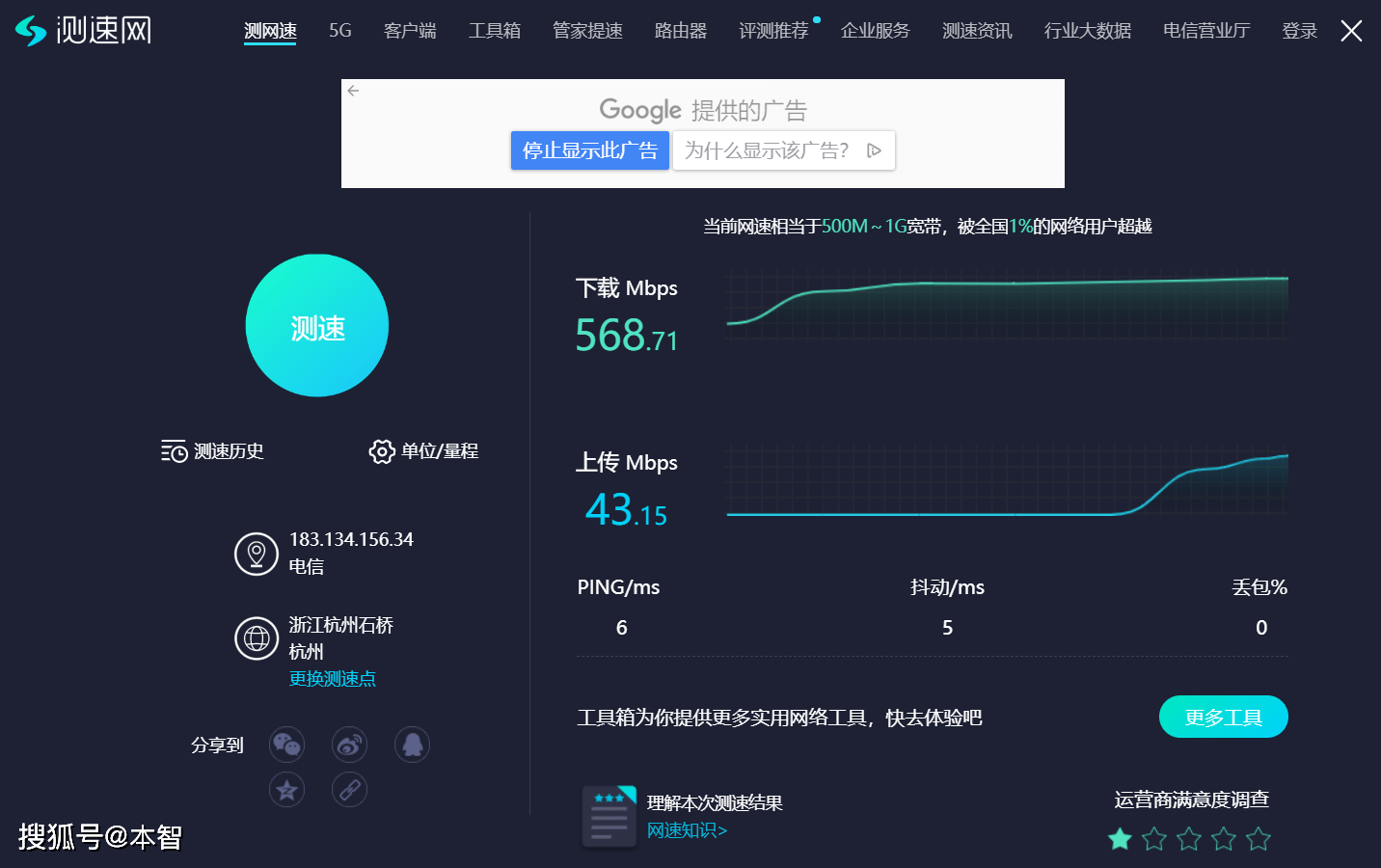The height and width of the screenshot is (868, 1381).
Task: Open the 电信营业厅 menu item
Action: [x=1206, y=31]
